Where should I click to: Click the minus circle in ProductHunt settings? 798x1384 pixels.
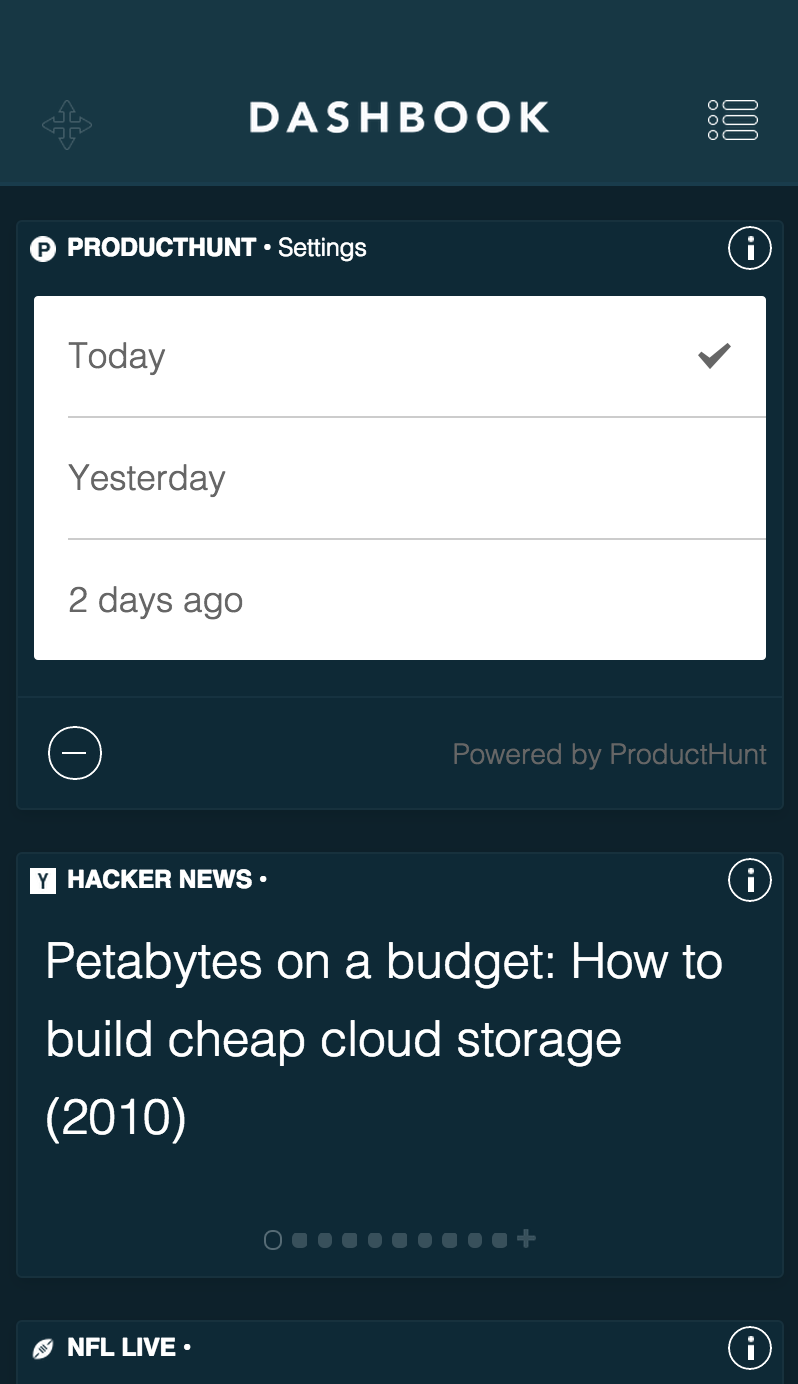click(x=75, y=753)
